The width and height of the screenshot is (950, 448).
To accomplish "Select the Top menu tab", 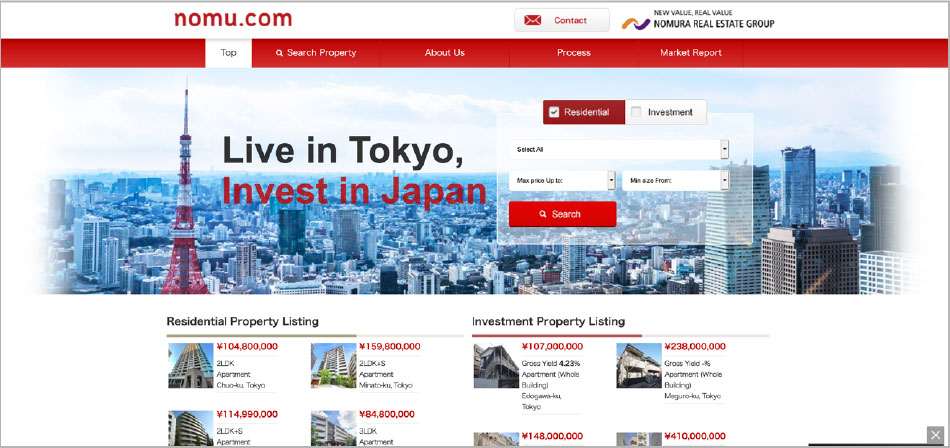I will [228, 53].
